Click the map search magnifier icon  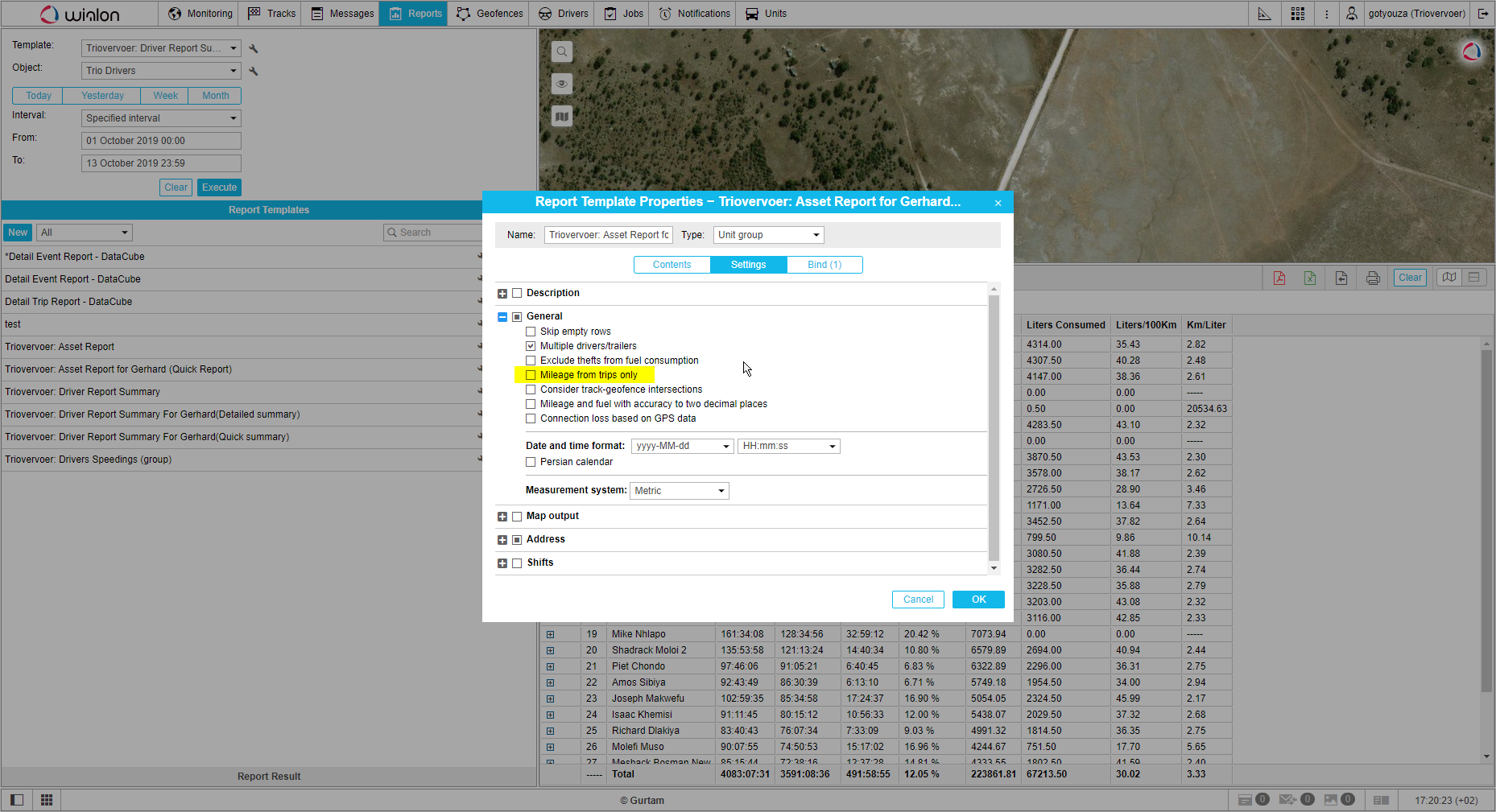coord(562,52)
